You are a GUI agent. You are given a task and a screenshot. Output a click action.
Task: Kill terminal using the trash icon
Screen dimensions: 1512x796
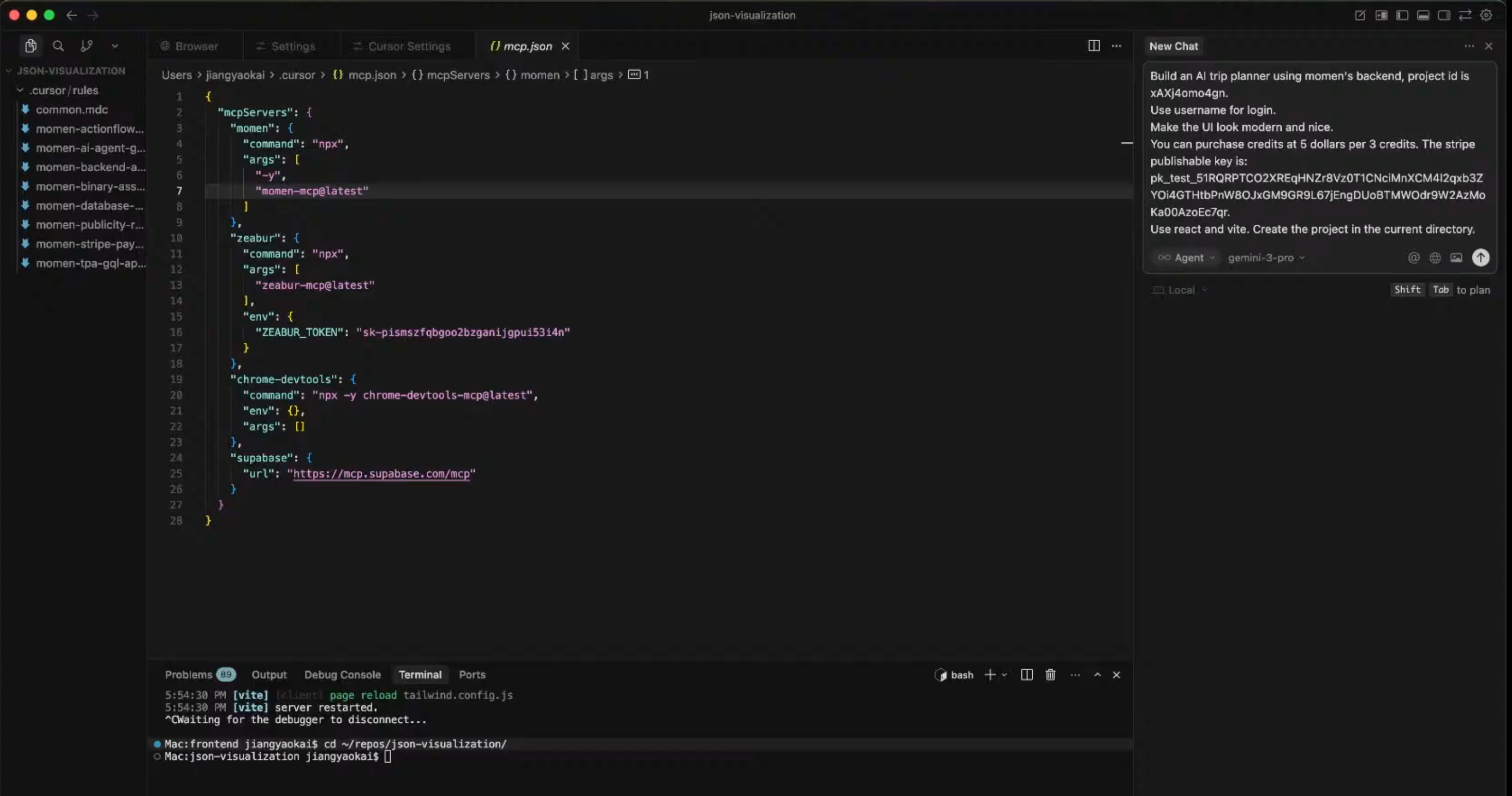[x=1050, y=675]
